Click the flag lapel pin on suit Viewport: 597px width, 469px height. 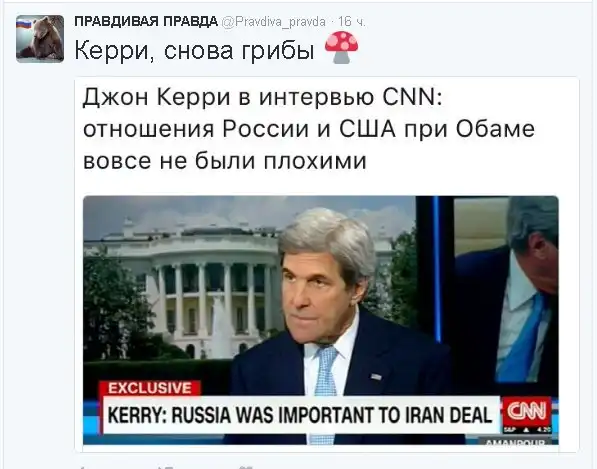tap(376, 377)
